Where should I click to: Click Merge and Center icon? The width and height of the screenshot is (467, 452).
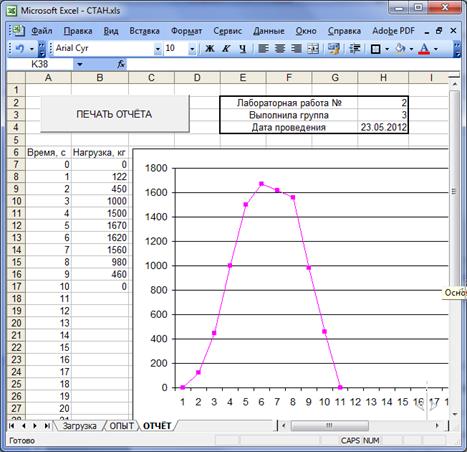[x=313, y=49]
